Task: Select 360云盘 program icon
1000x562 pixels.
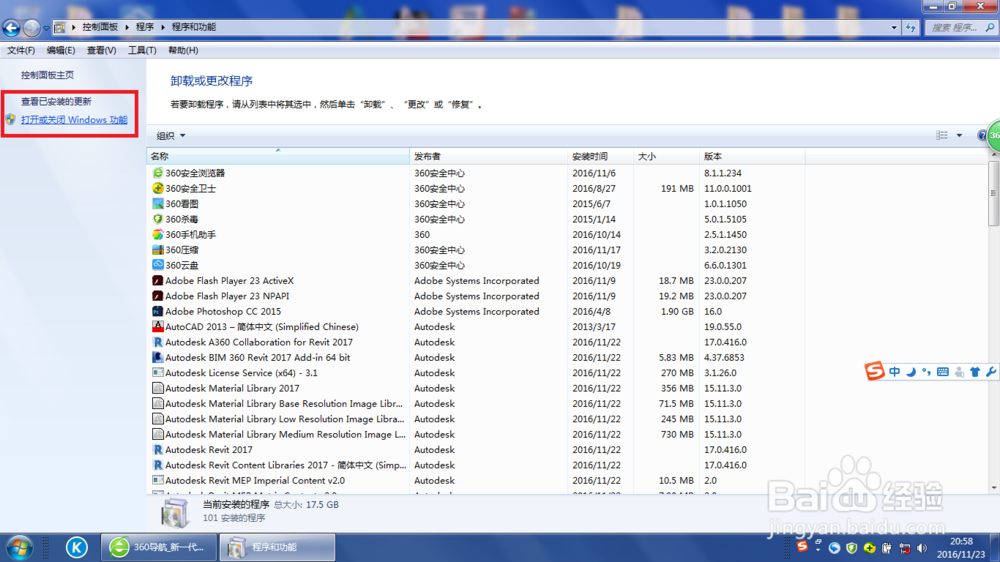Action: (x=158, y=265)
